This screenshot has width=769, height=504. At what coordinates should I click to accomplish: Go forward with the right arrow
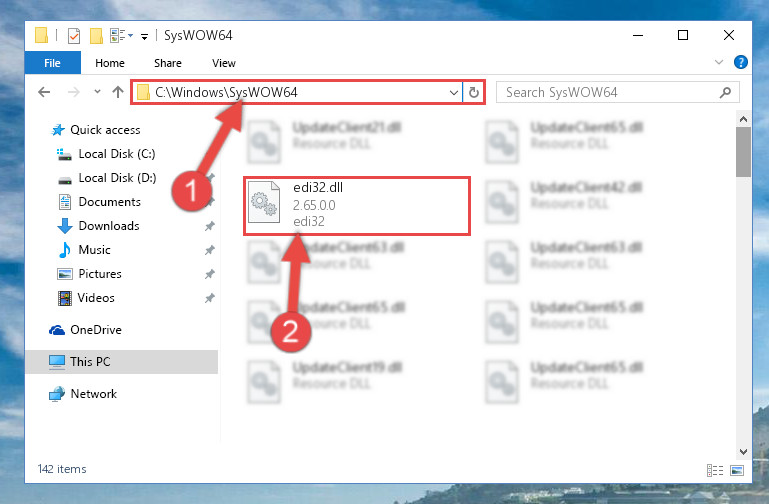point(74,92)
